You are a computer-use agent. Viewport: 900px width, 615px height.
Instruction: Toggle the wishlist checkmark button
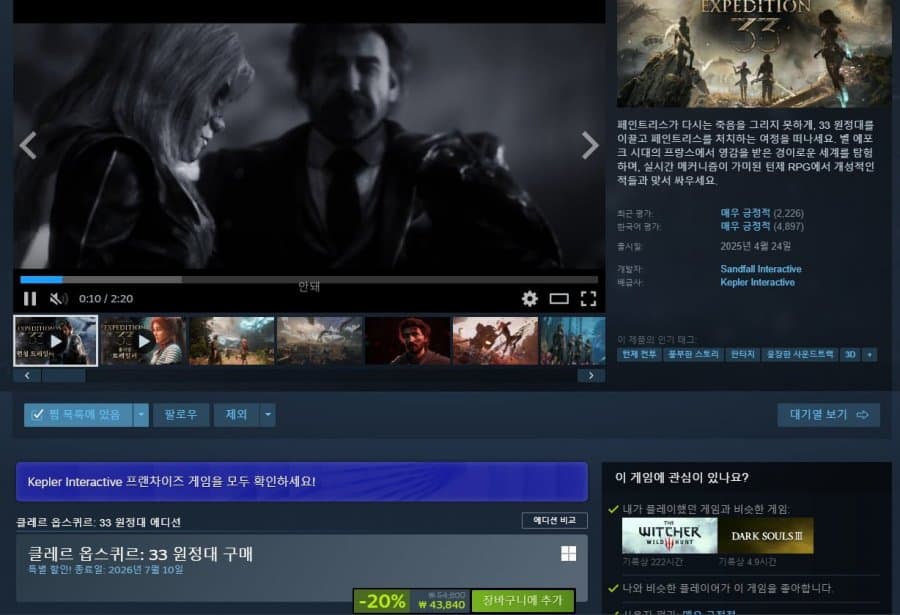click(x=78, y=415)
